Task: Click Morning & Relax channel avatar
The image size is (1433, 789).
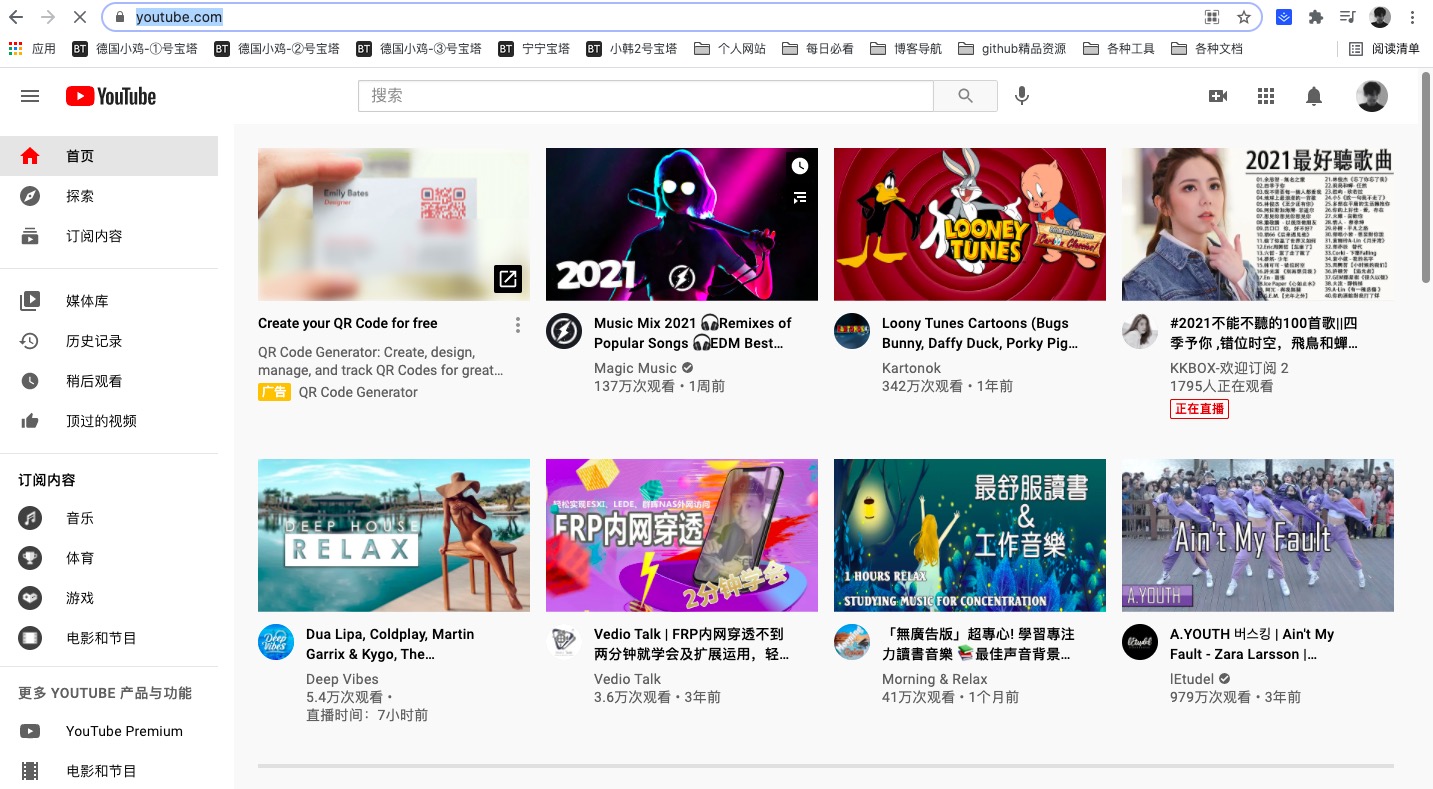Action: click(852, 642)
